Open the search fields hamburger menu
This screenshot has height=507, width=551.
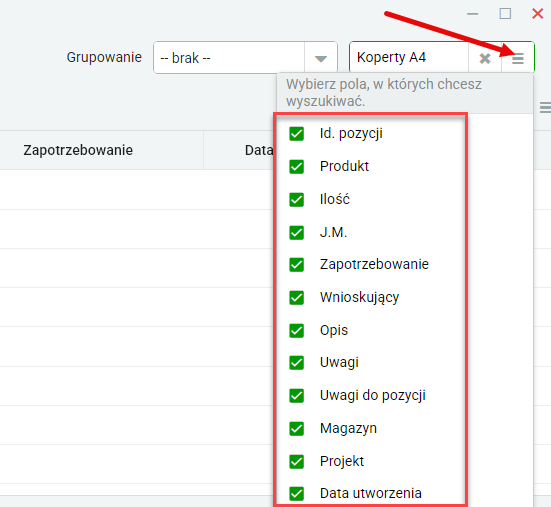(x=518, y=58)
